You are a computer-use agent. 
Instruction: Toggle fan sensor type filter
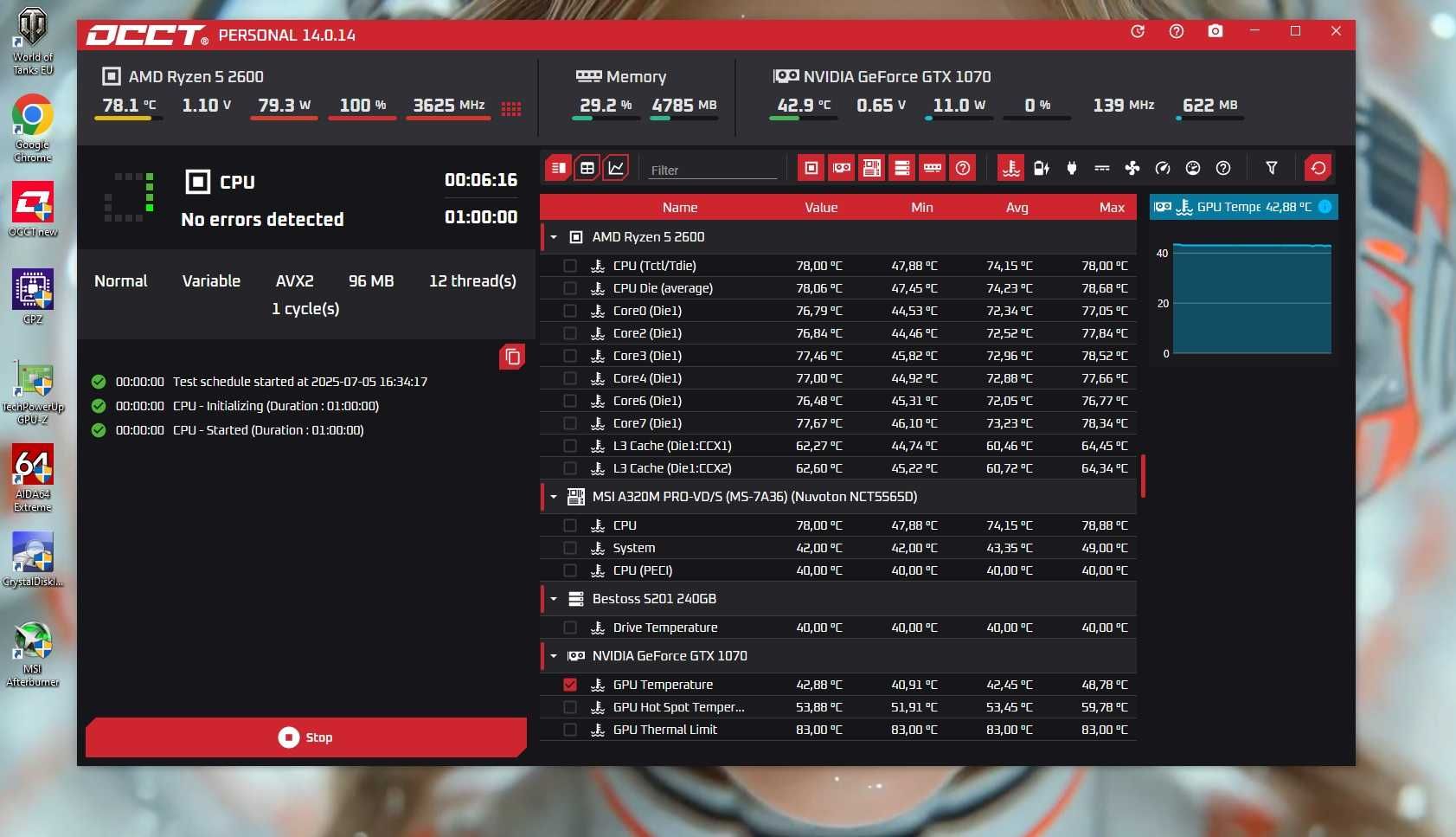tap(1132, 168)
